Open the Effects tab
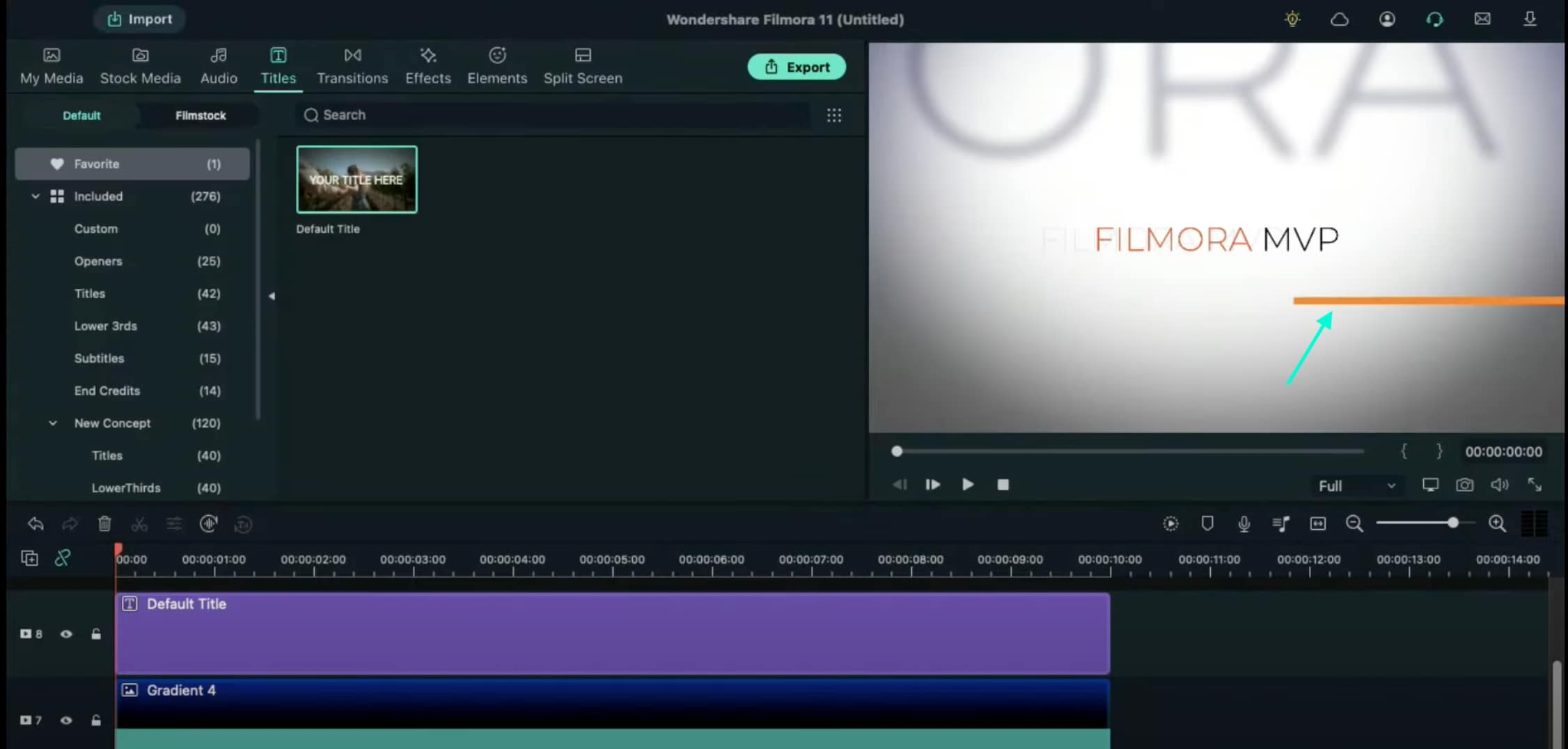Screen dimensions: 1568x749 [428, 66]
